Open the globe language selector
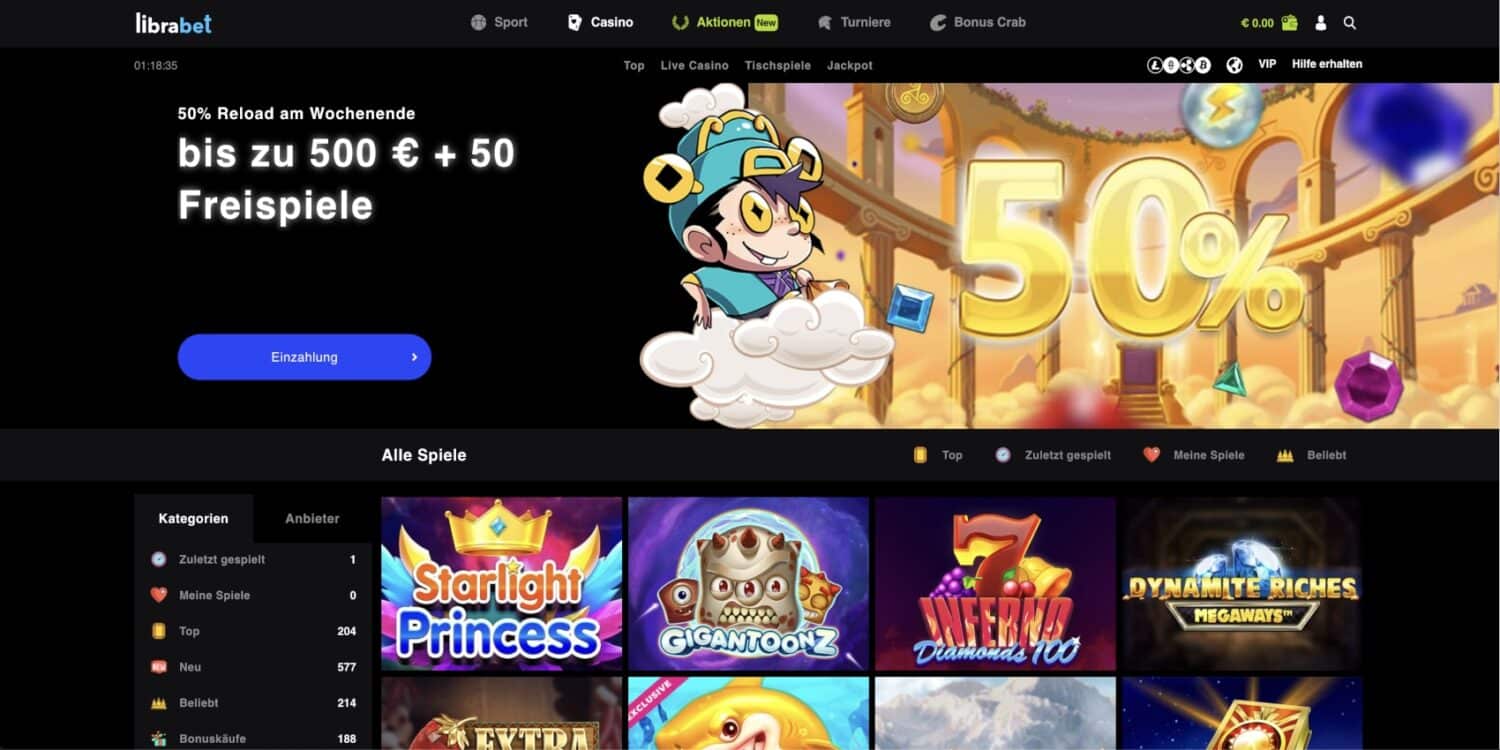 1235,65
